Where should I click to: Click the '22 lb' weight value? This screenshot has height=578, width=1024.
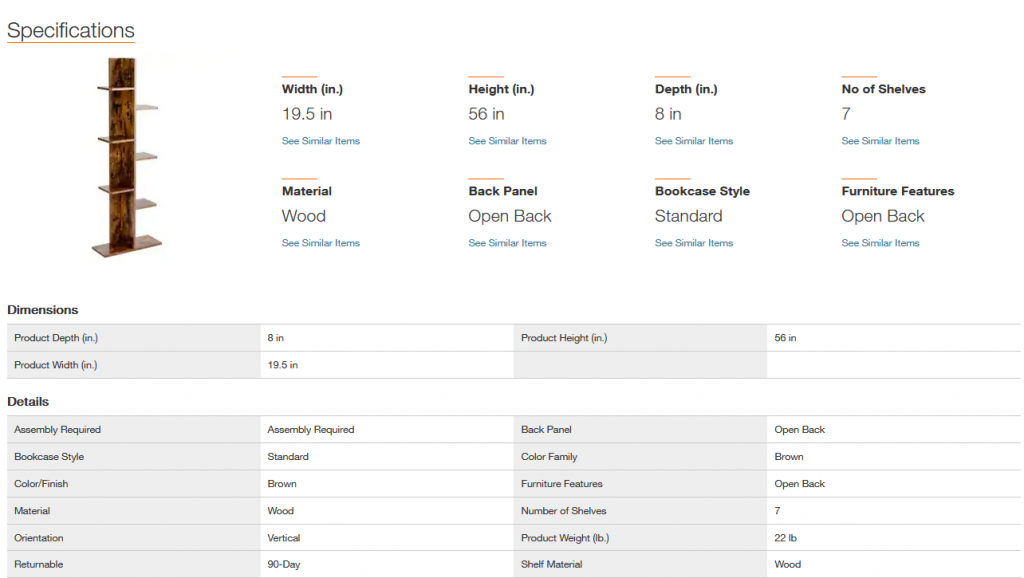click(x=786, y=538)
